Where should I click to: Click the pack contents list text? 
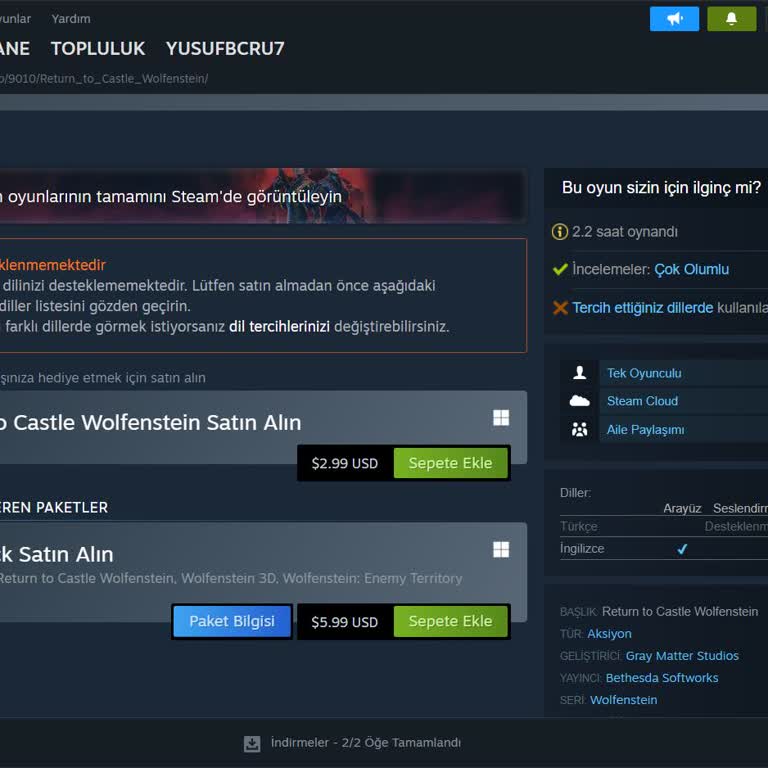pyautogui.click(x=231, y=578)
